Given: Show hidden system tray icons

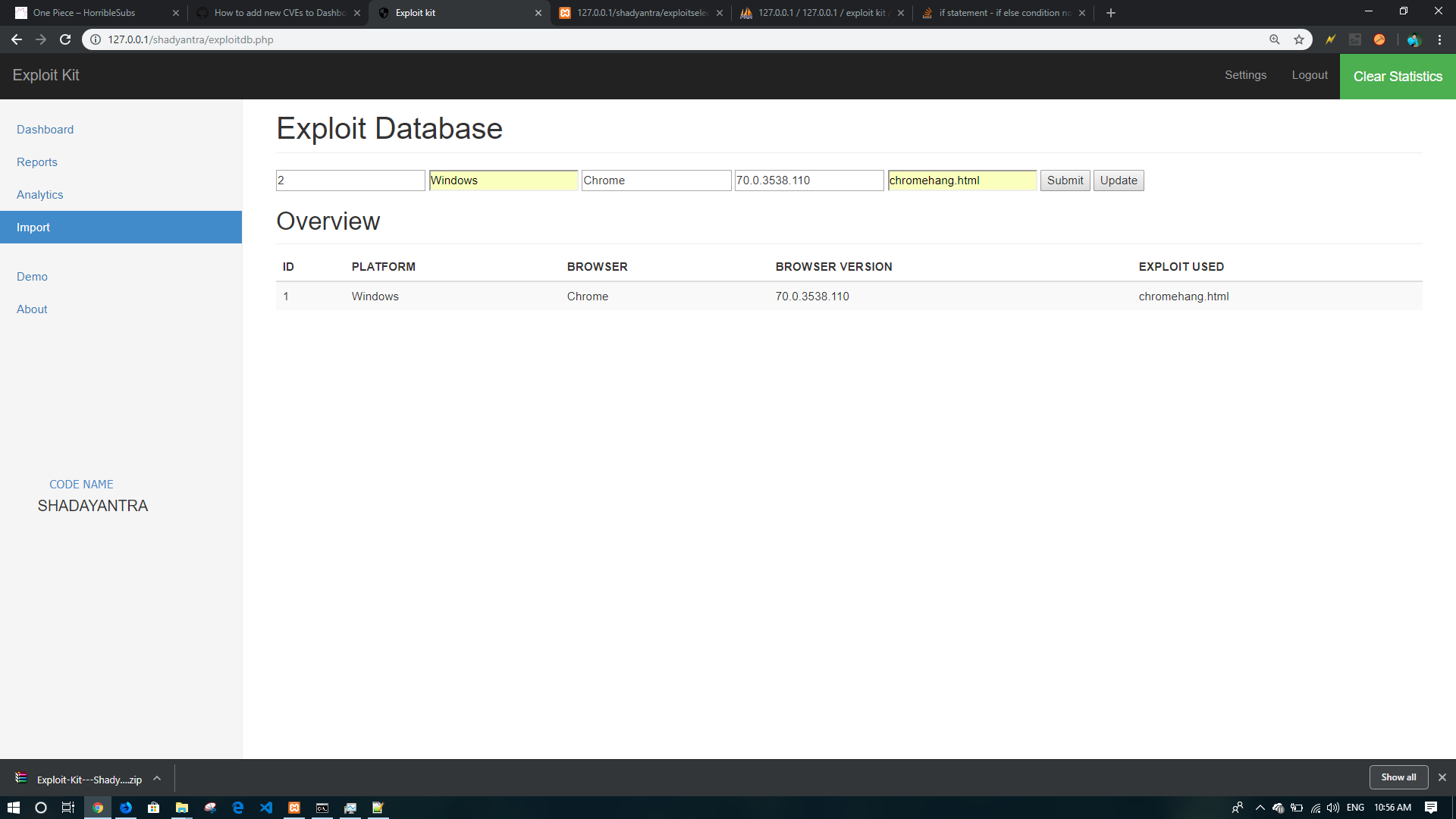Looking at the screenshot, I should point(1260,808).
